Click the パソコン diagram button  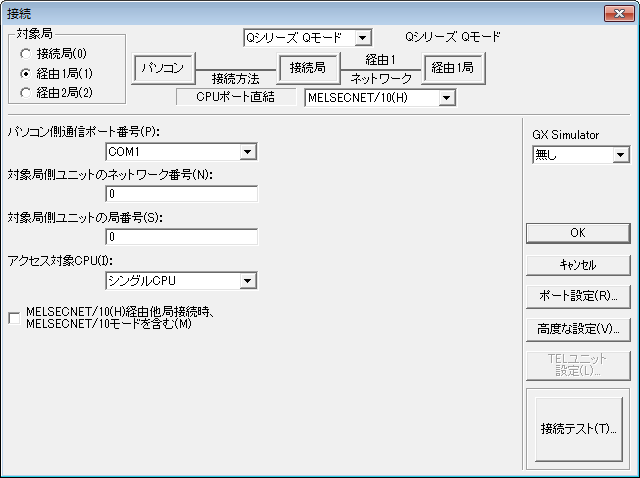(x=162, y=68)
